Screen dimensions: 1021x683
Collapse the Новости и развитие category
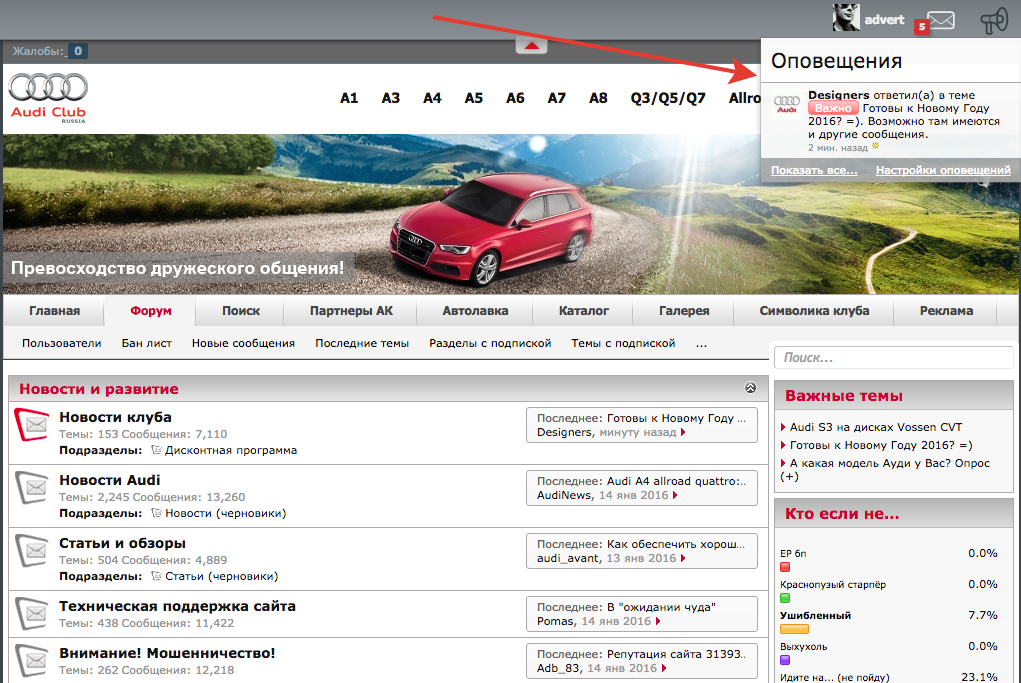click(x=750, y=387)
